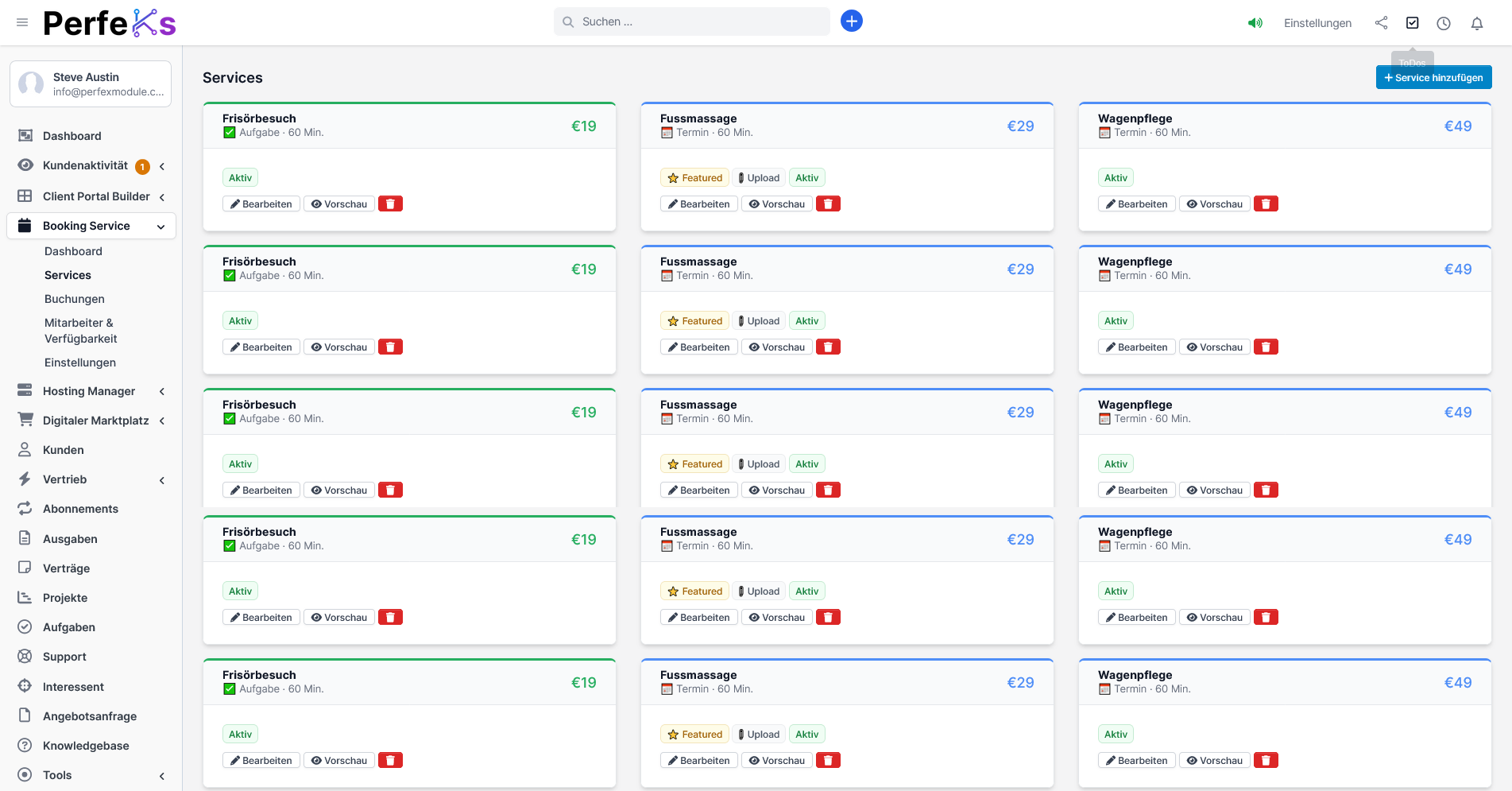Open the share icon in header

[x=1381, y=23]
